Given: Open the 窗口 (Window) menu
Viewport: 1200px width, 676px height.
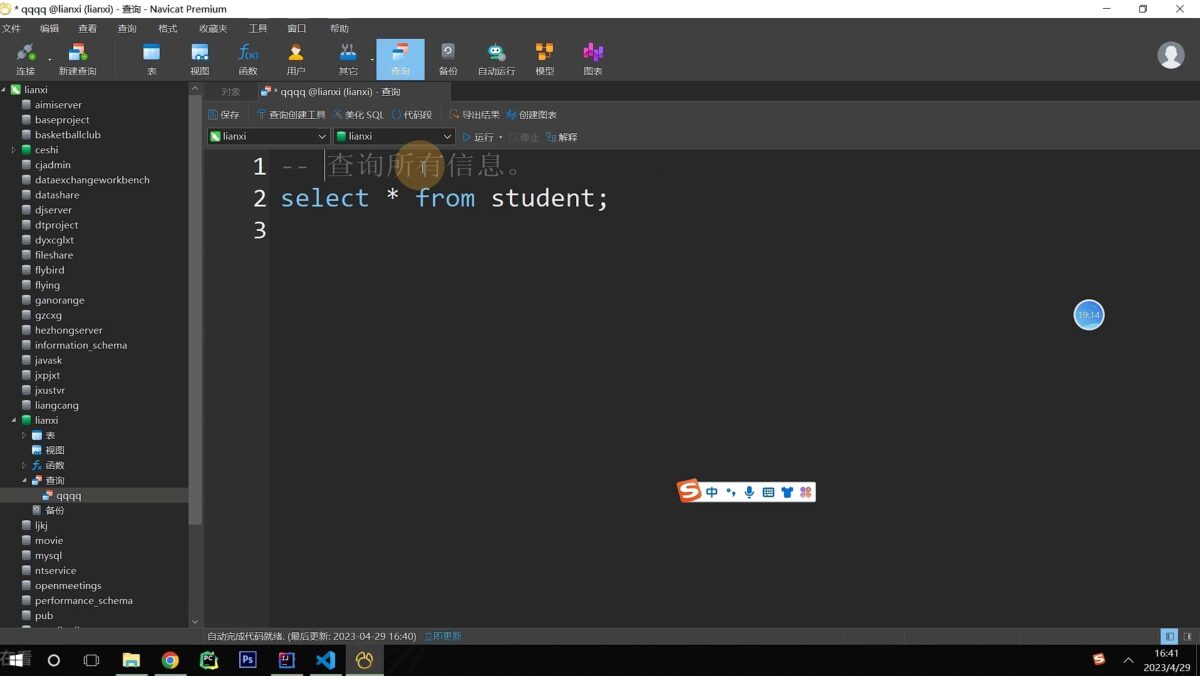Looking at the screenshot, I should [x=297, y=29].
